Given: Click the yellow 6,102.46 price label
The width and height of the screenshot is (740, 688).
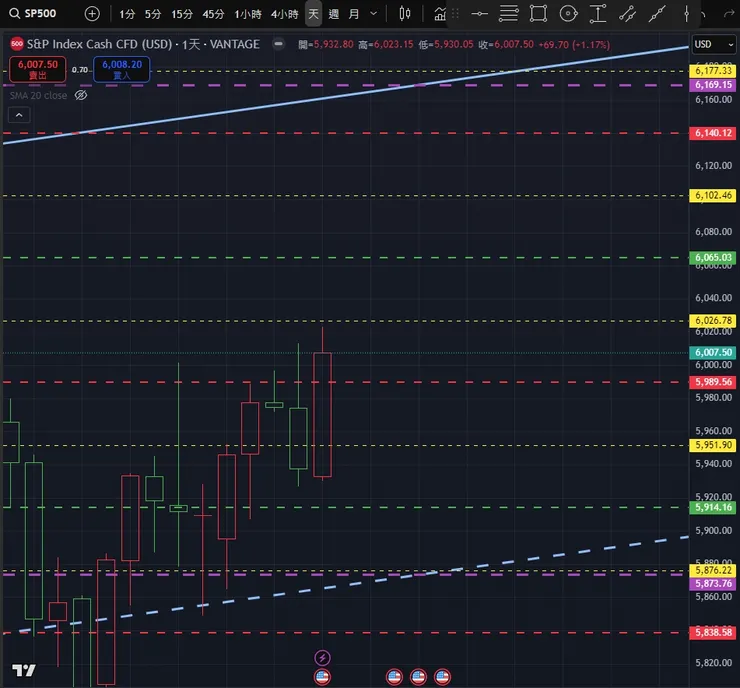Looking at the screenshot, I should click(713, 195).
